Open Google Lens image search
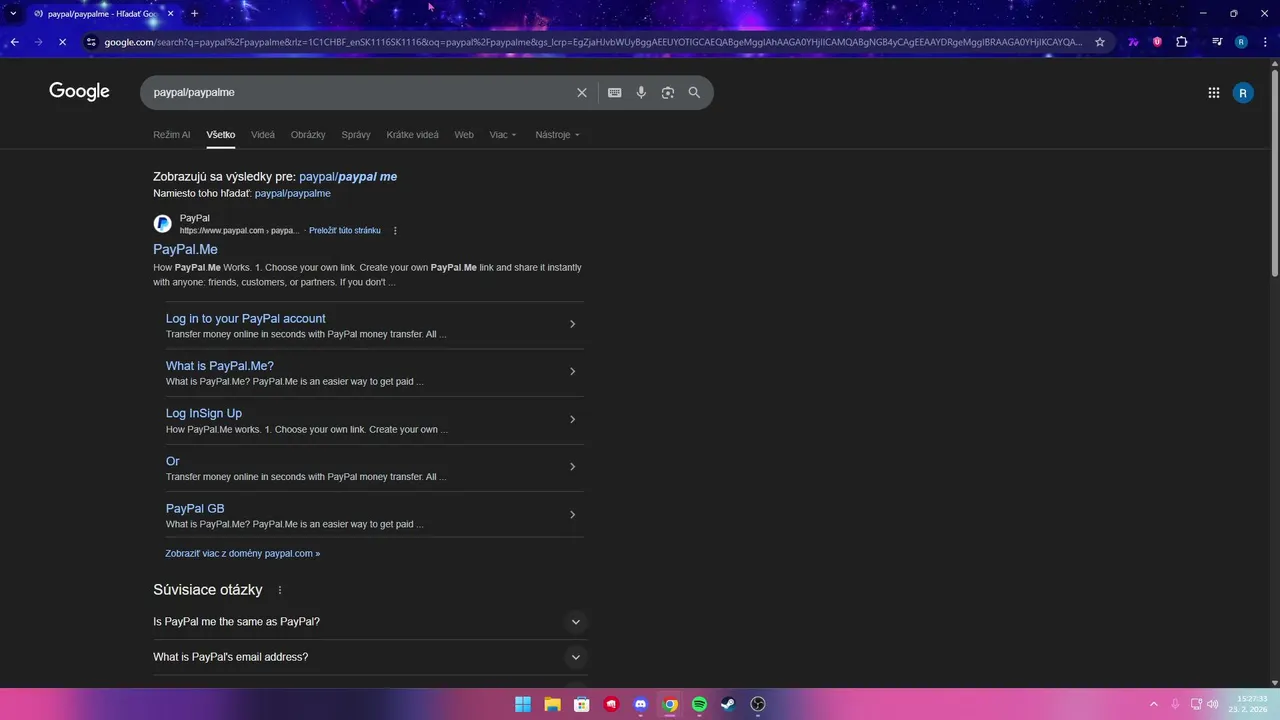1280x720 pixels. coord(668,92)
